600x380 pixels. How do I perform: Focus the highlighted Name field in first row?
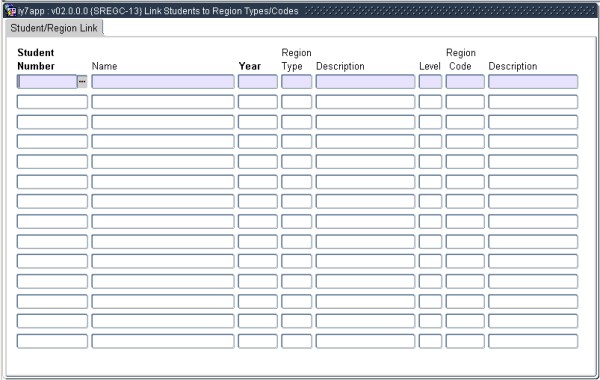(163, 82)
